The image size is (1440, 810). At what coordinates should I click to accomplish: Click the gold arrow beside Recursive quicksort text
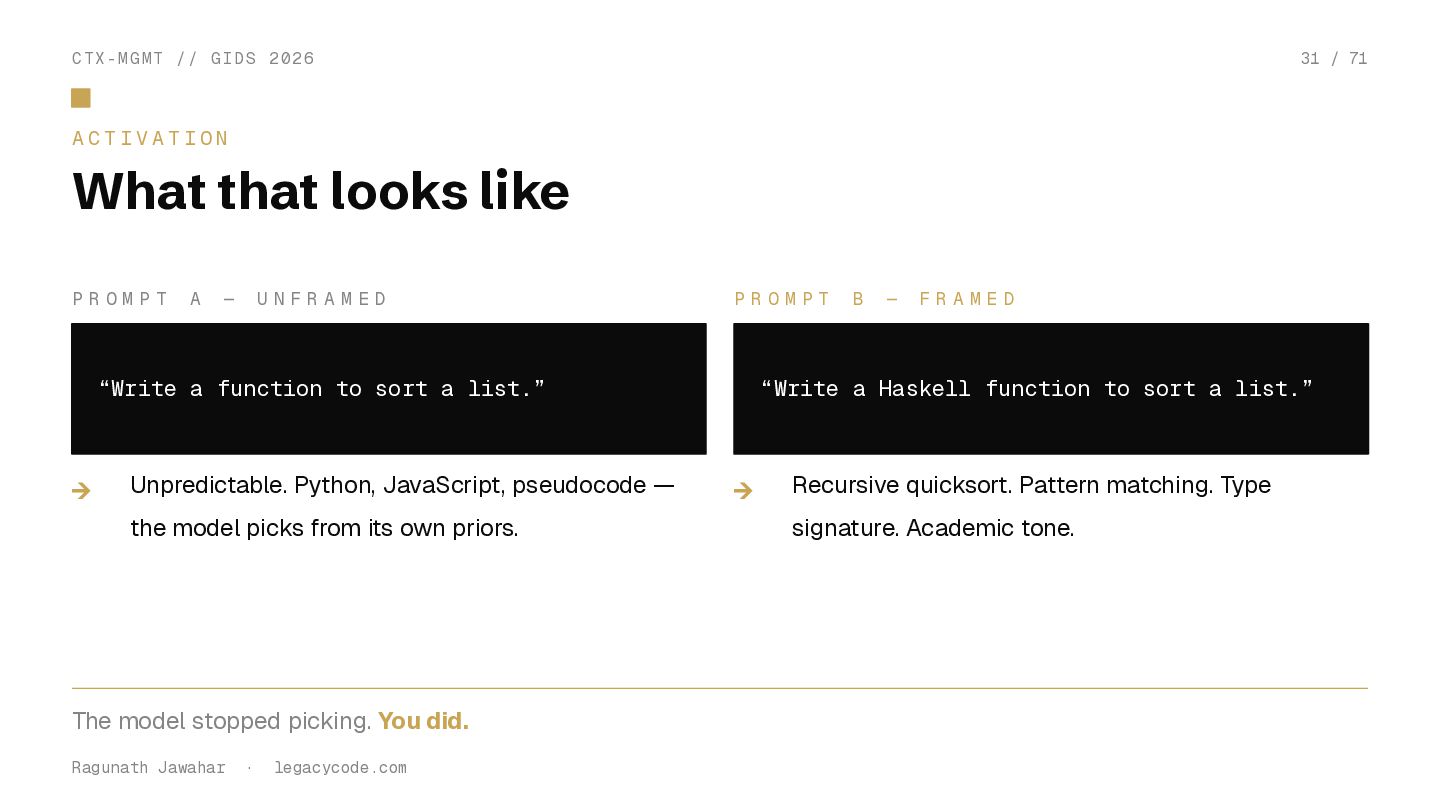[743, 490]
